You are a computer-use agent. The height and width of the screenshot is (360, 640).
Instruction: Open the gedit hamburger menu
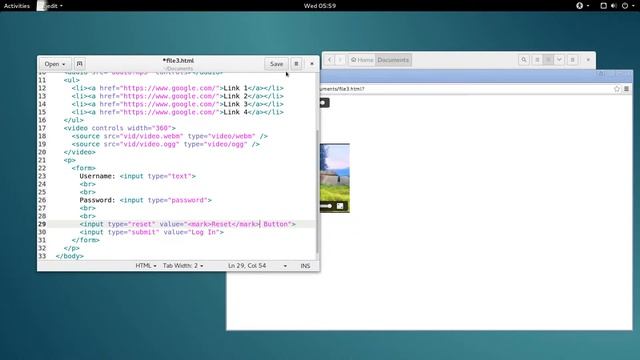point(297,64)
